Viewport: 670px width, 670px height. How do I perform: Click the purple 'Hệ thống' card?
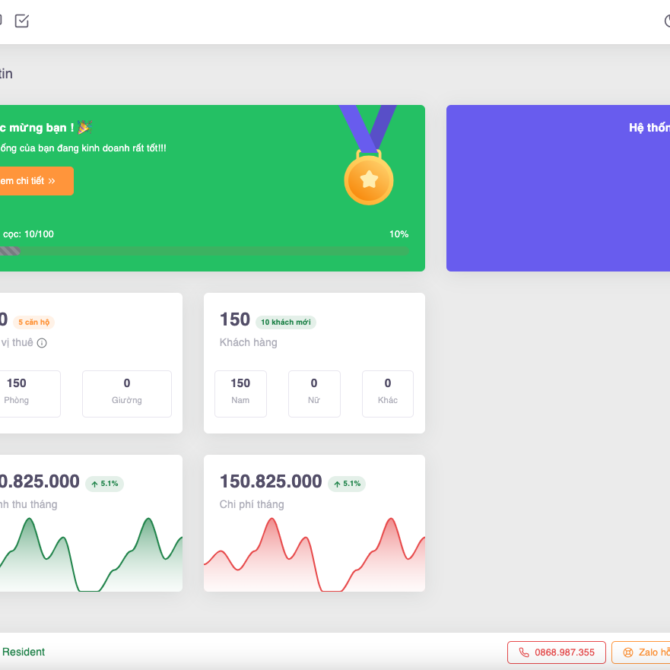click(558, 188)
